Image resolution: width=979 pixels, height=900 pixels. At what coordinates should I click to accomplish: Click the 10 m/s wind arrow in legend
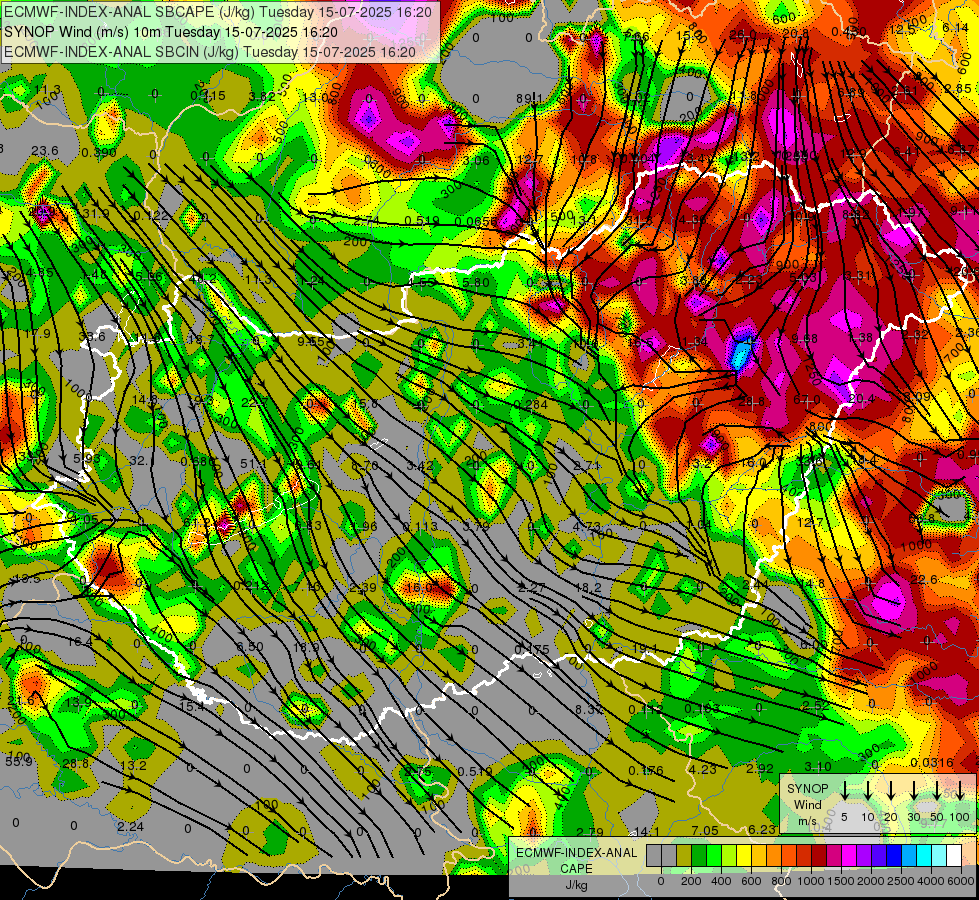[x=867, y=790]
